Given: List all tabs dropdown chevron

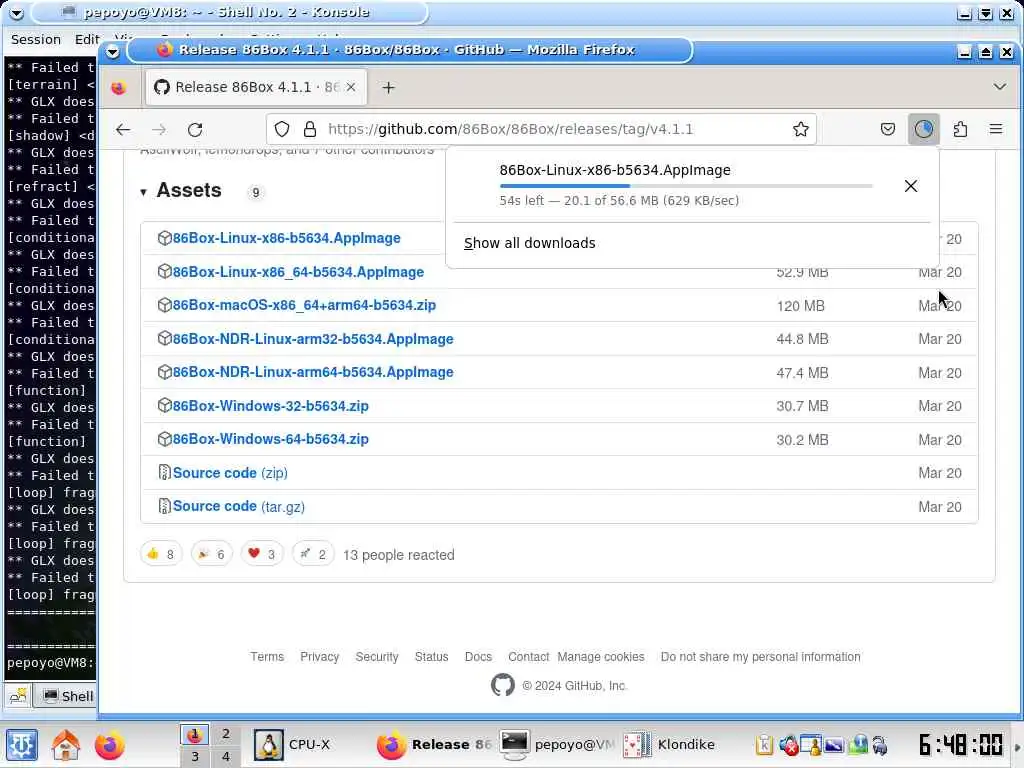Looking at the screenshot, I should pos(999,87).
